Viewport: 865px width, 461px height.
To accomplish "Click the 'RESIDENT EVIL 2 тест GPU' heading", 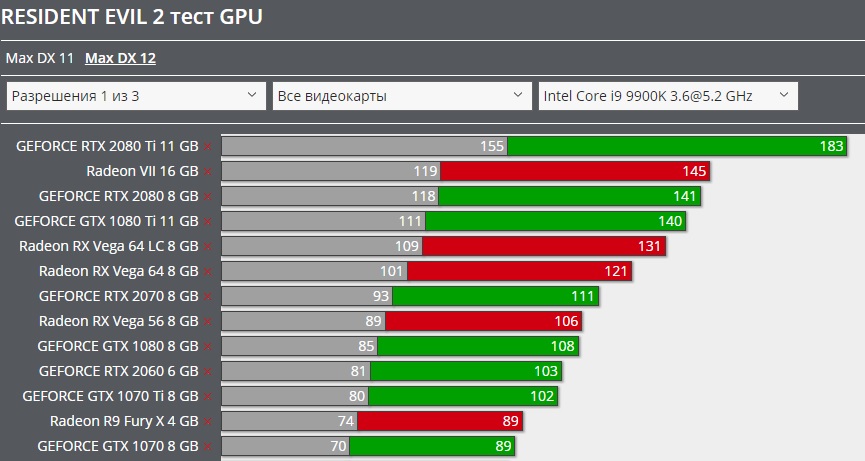I will click(x=132, y=17).
